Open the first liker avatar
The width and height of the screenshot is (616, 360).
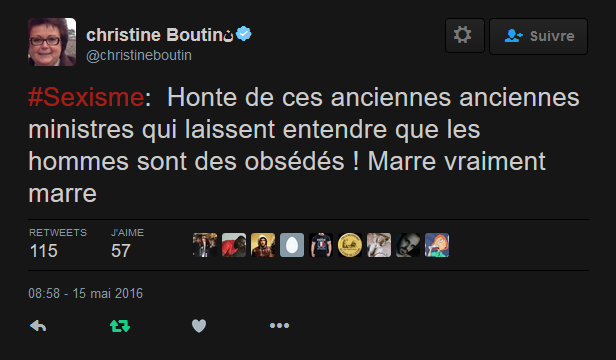(x=205, y=245)
